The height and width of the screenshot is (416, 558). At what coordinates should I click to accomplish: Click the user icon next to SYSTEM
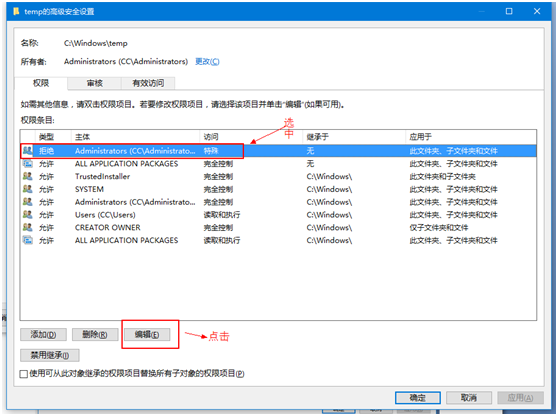27,189
